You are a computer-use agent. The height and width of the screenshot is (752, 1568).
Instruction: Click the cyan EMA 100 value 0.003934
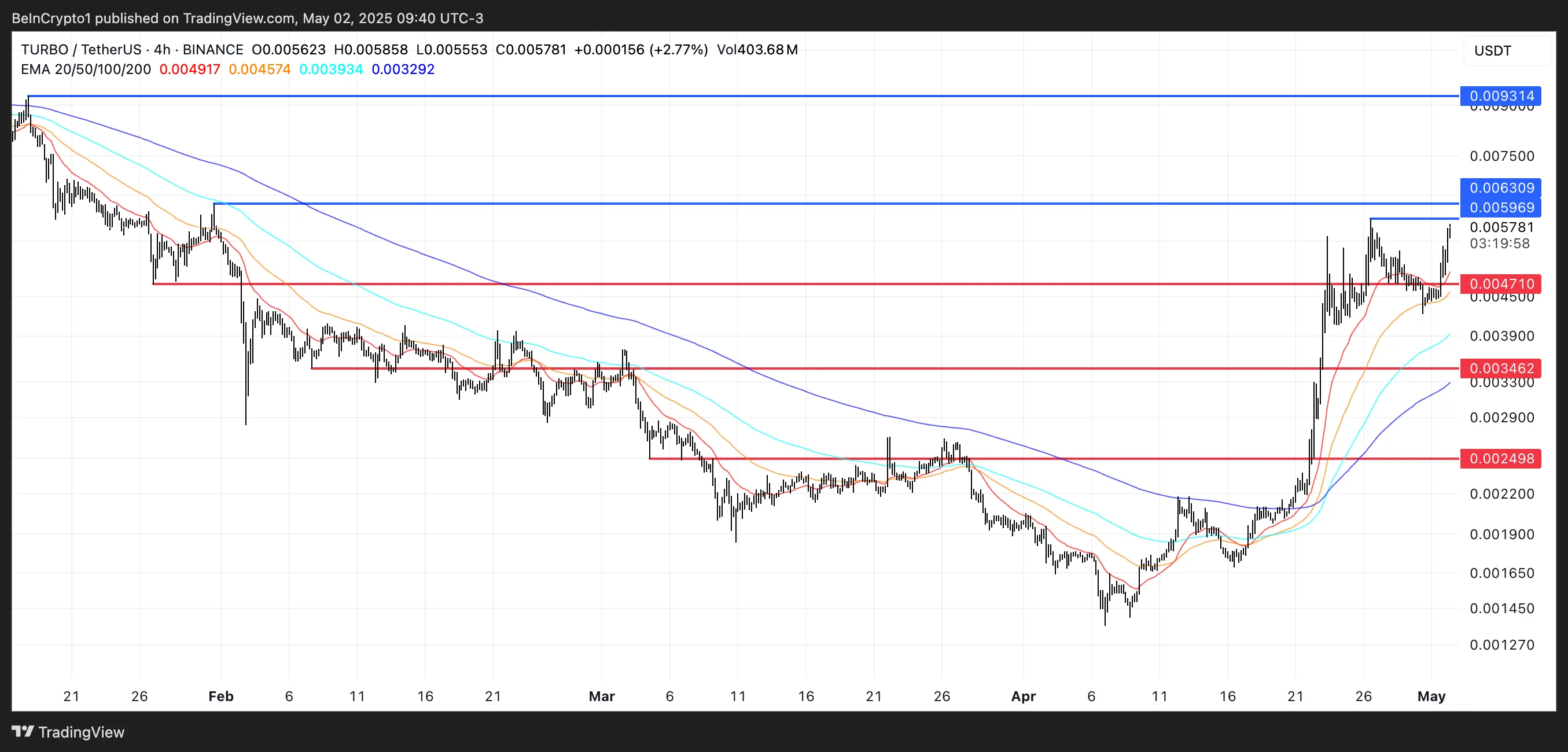pyautogui.click(x=331, y=69)
